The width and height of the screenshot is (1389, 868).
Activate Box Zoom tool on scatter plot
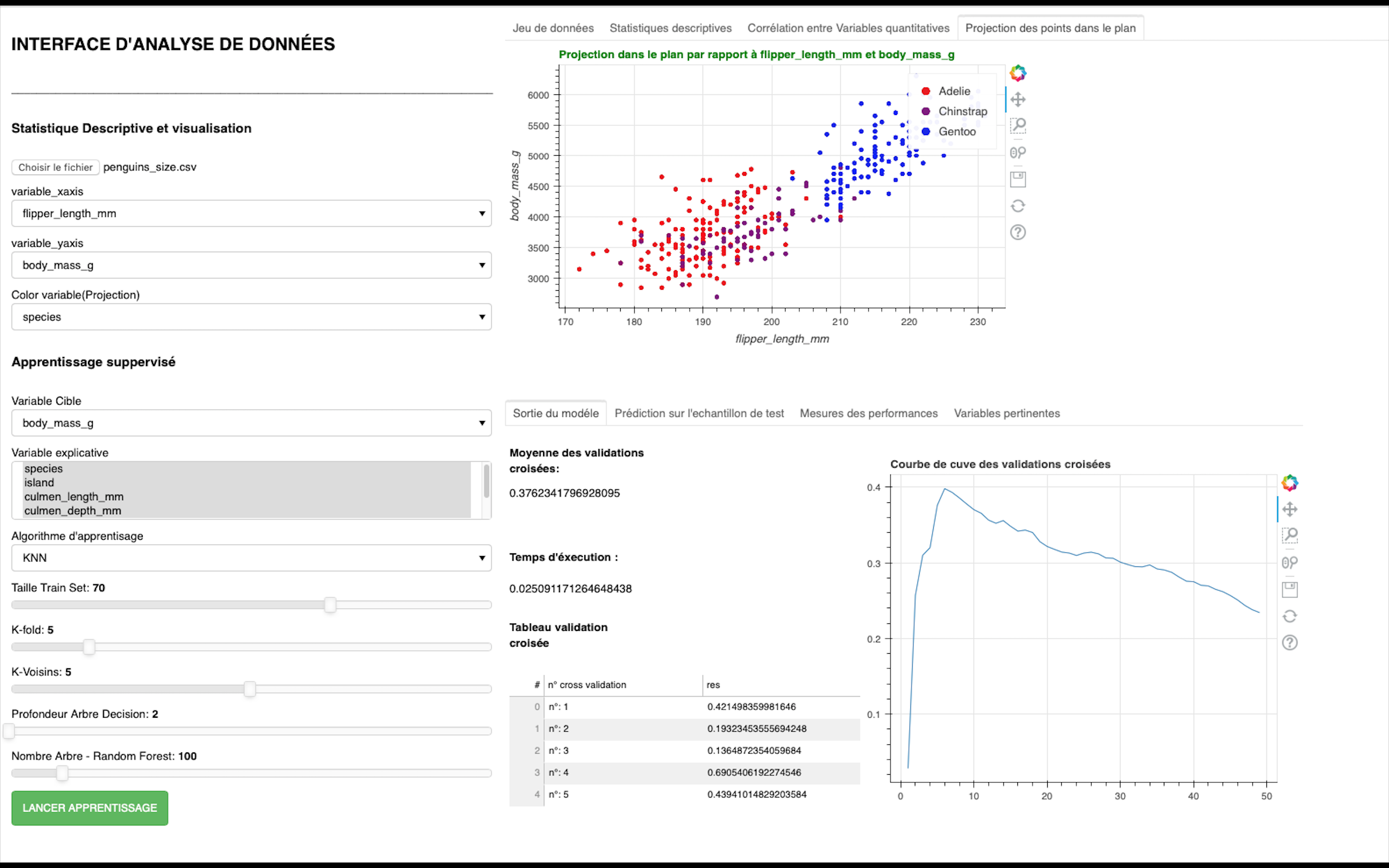[x=1018, y=126]
